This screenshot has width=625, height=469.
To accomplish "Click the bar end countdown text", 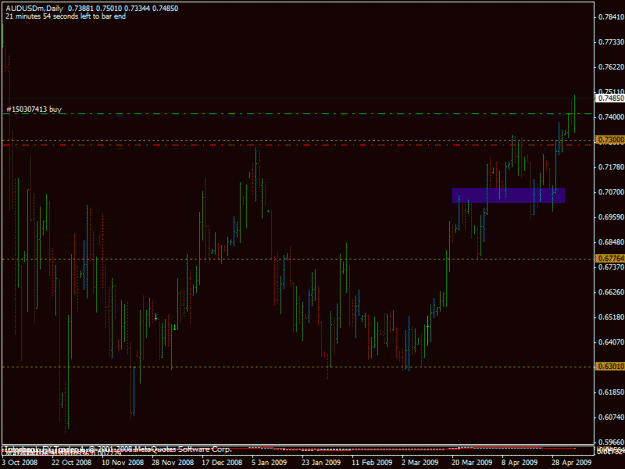I will click(x=66, y=16).
